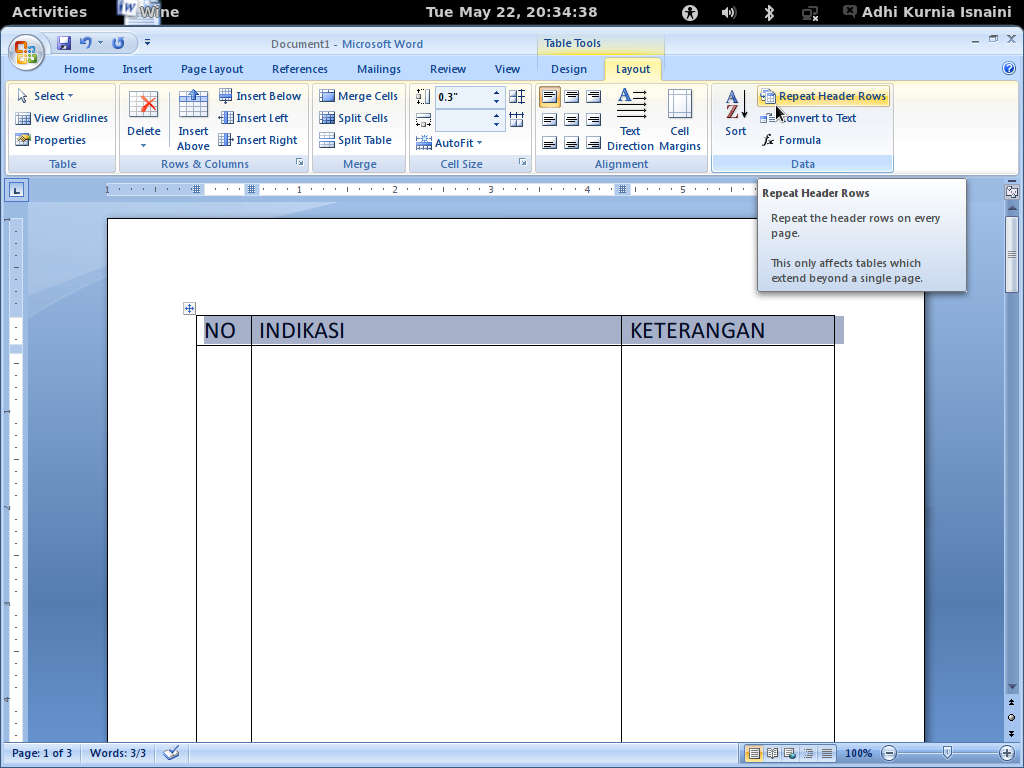The height and width of the screenshot is (768, 1024).
Task: Open Cell Margins settings
Action: coord(680,120)
